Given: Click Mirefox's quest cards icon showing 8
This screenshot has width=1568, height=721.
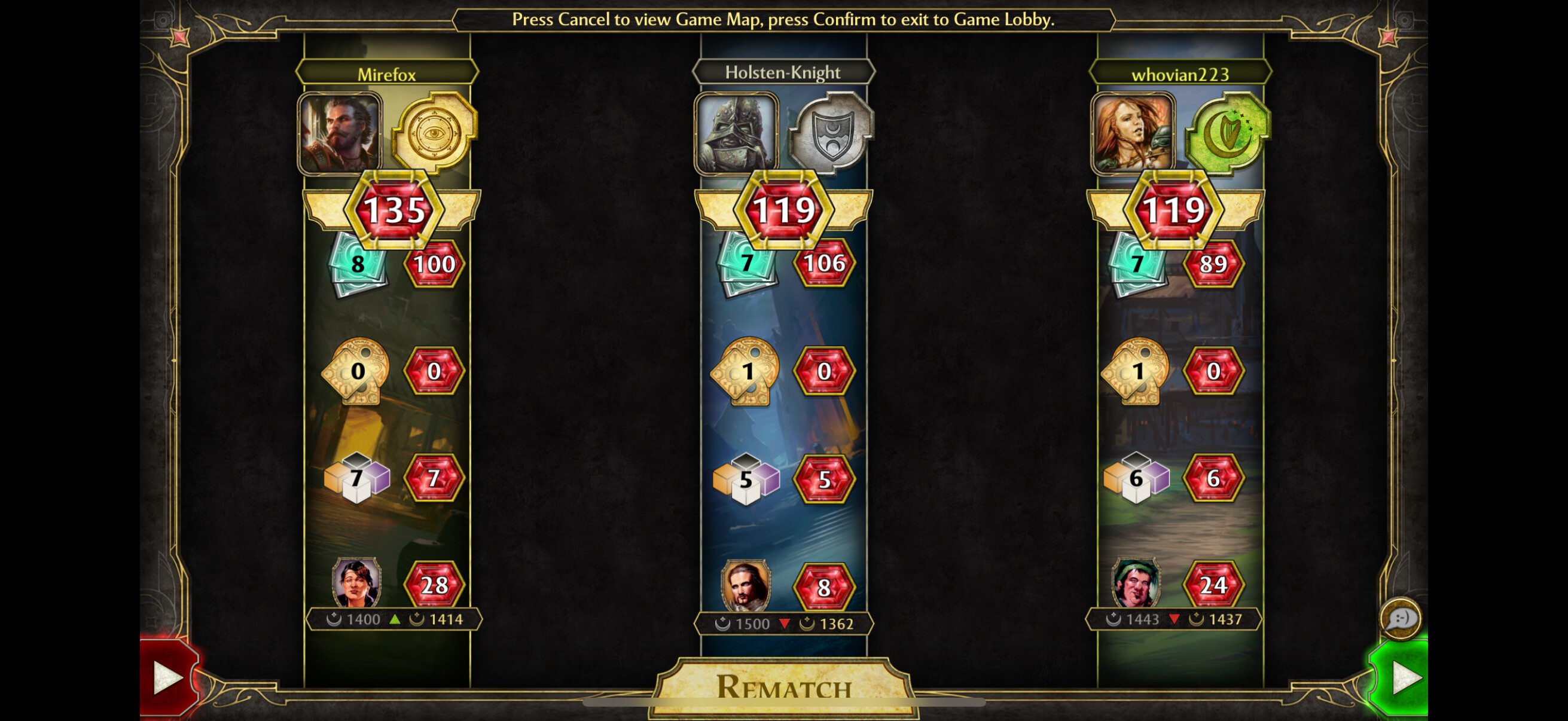Looking at the screenshot, I should click(358, 264).
